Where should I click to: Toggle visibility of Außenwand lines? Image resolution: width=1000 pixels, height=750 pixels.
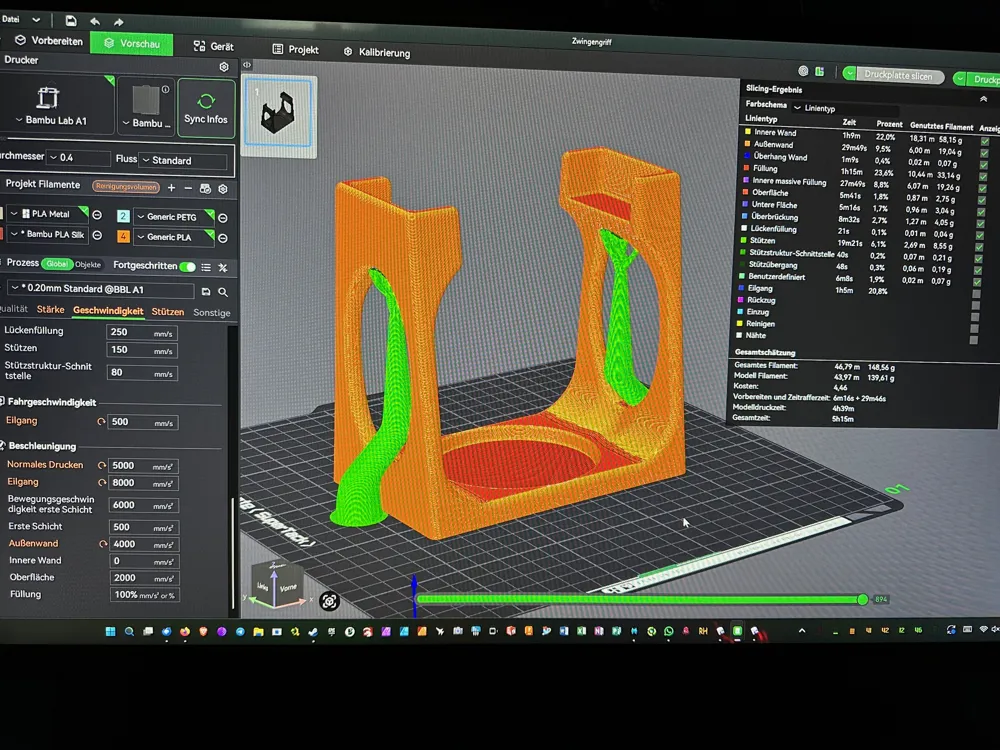[x=984, y=153]
